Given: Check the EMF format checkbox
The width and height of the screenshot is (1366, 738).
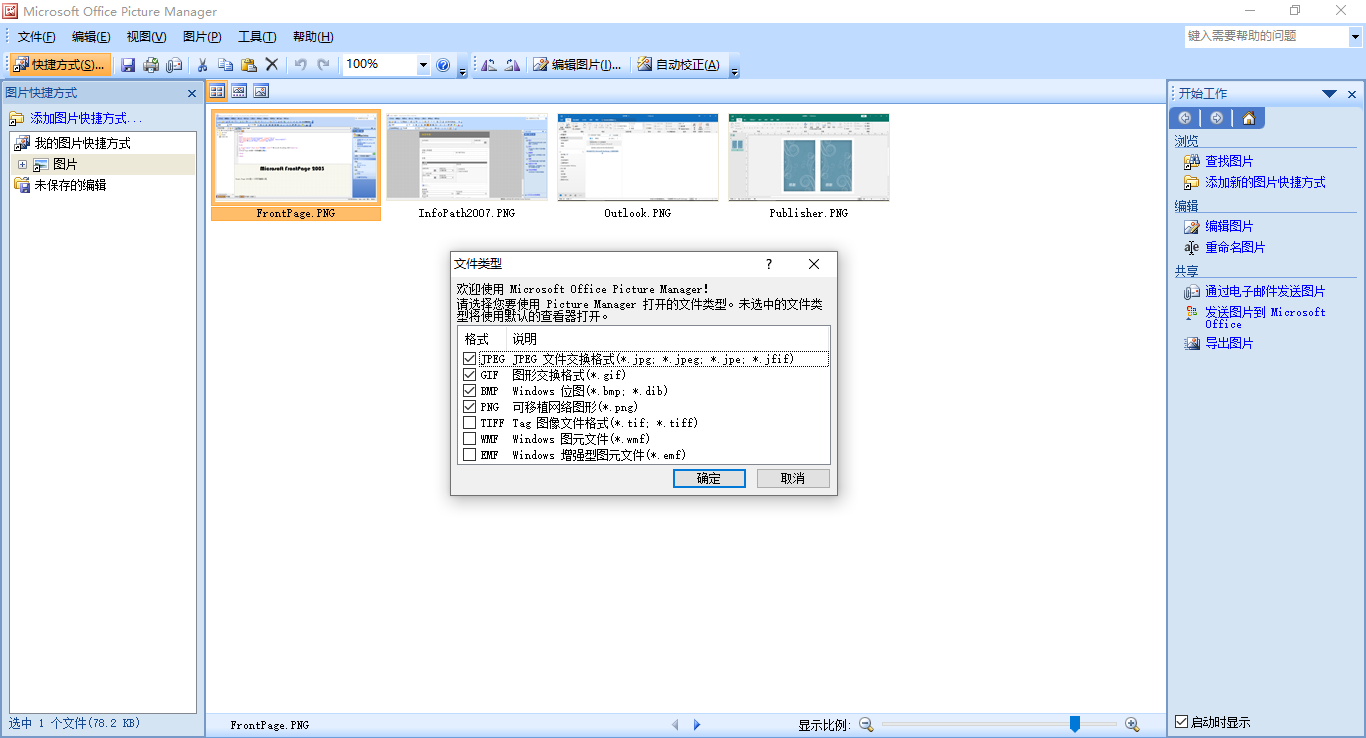Looking at the screenshot, I should (470, 455).
